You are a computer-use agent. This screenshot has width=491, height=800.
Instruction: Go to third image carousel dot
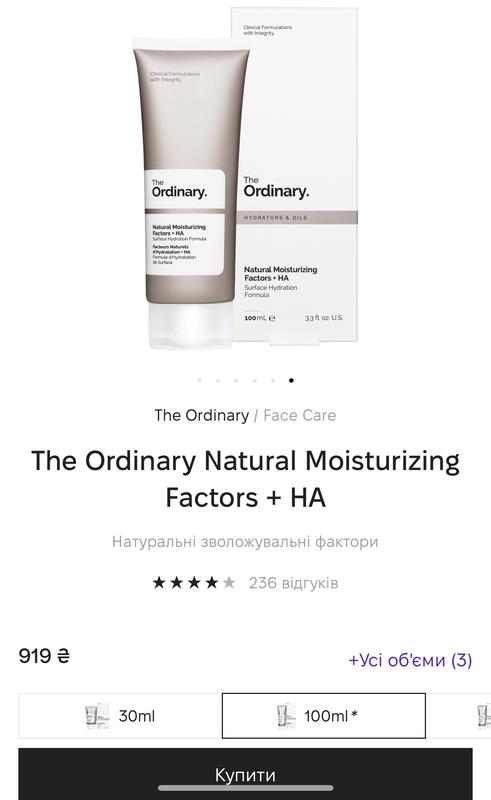[x=236, y=380]
